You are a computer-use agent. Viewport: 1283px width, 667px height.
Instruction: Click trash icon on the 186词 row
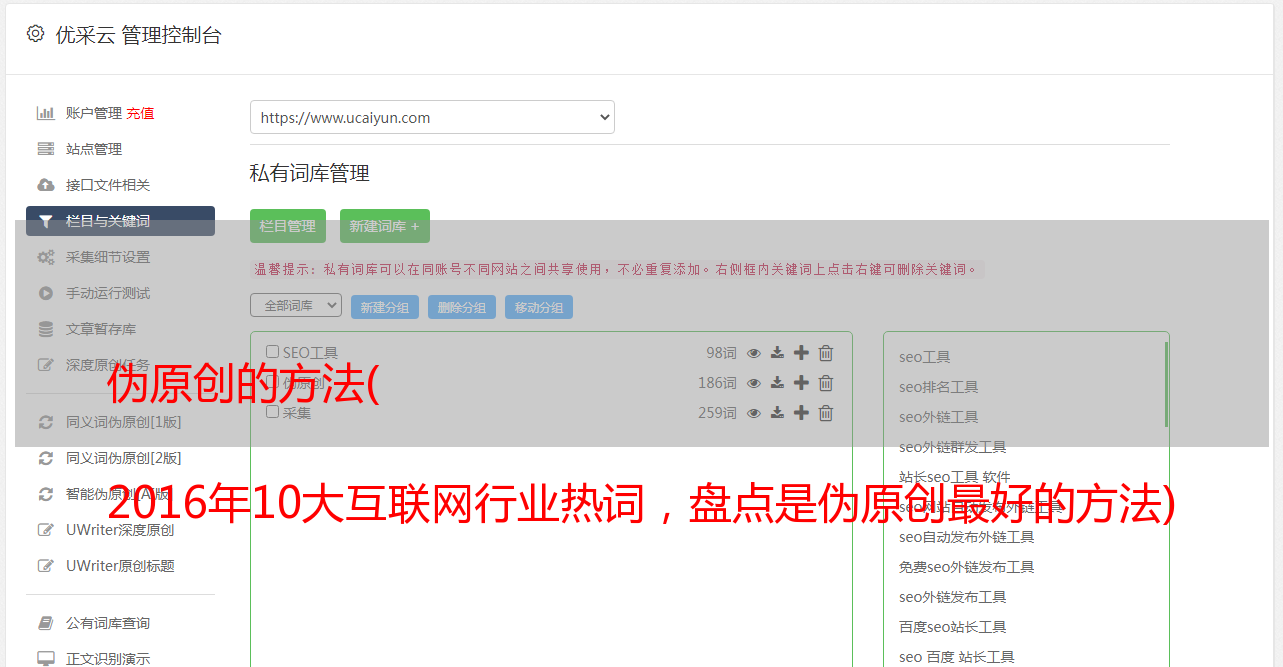(826, 383)
